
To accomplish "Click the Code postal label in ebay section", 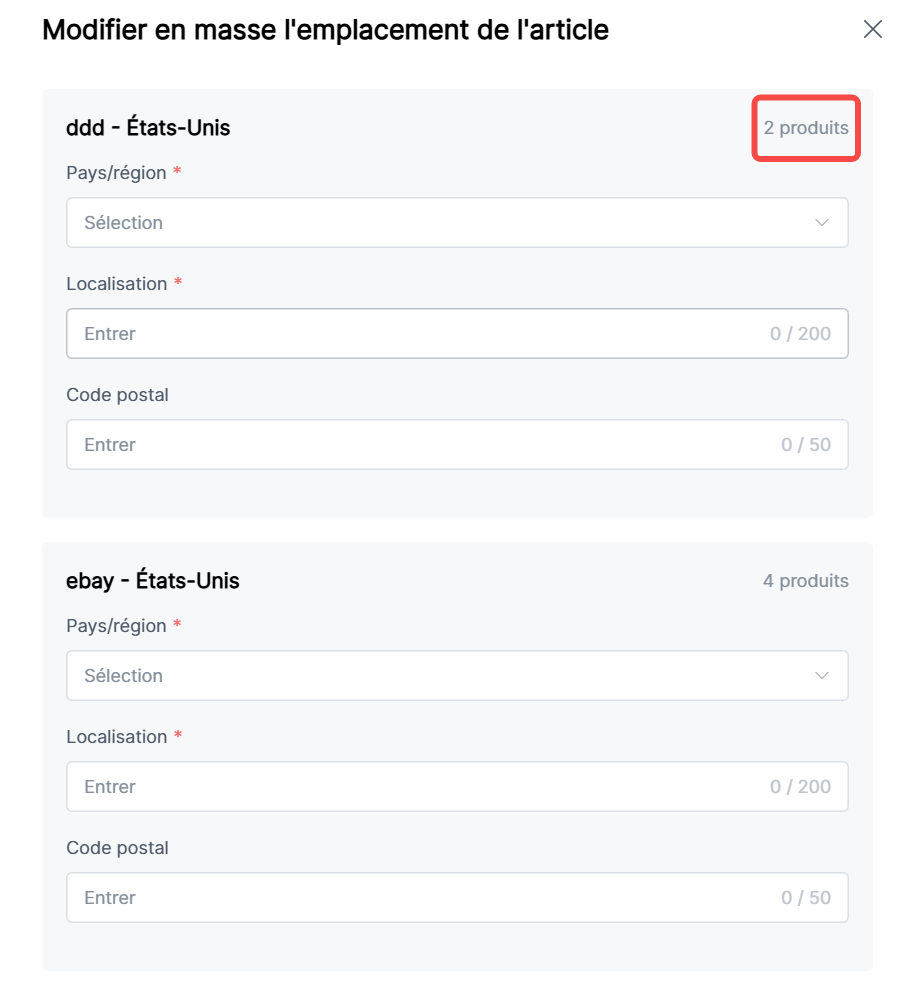I will tap(117, 848).
